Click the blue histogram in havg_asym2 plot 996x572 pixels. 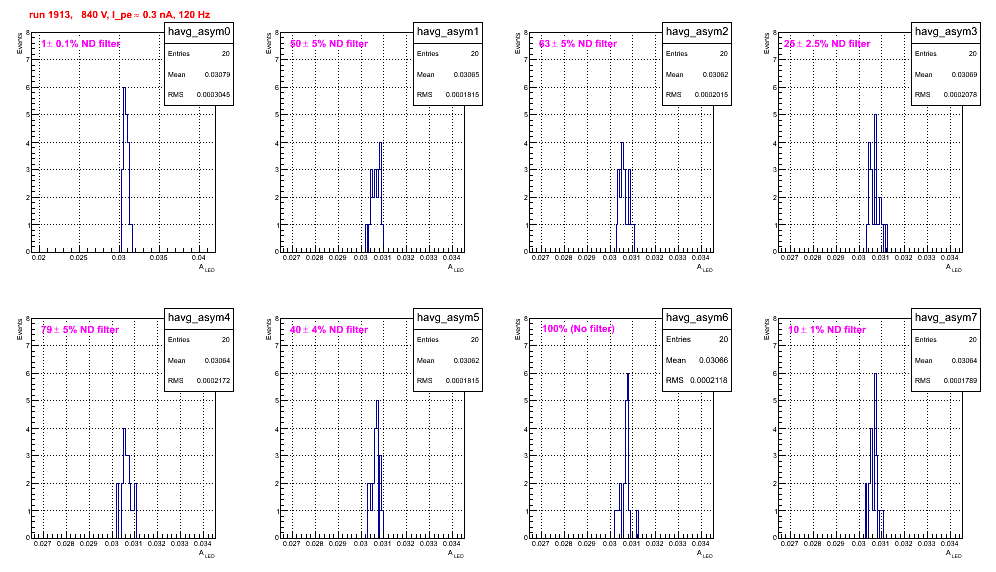624,197
